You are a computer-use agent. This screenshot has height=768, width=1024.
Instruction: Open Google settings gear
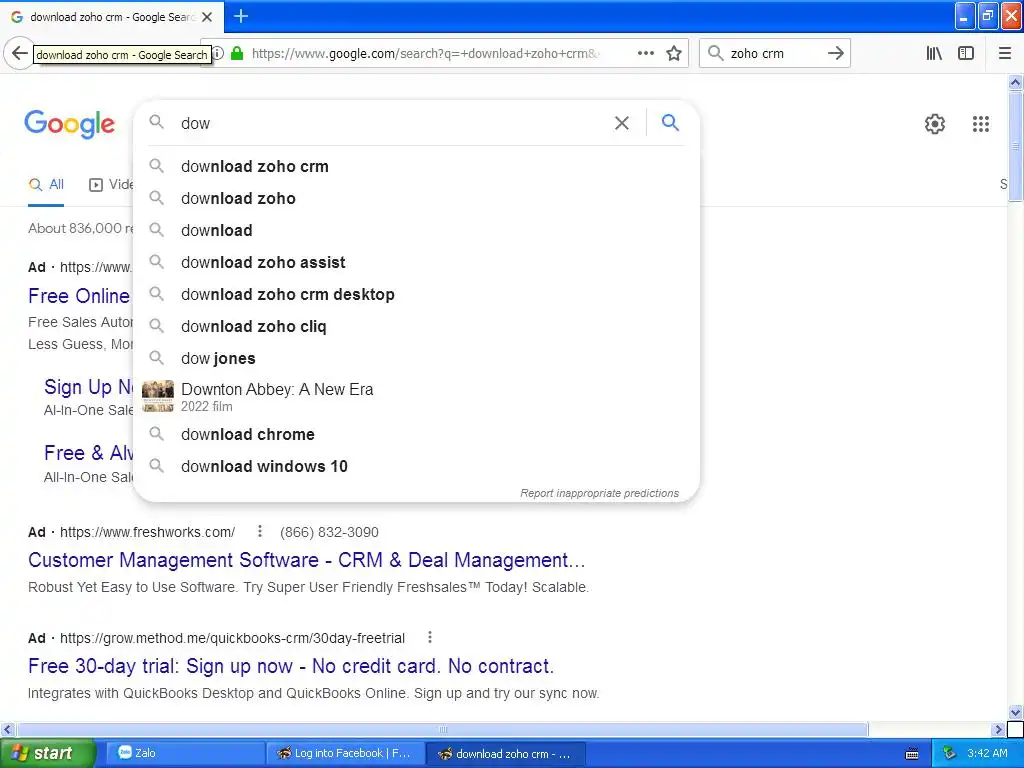[x=935, y=123]
